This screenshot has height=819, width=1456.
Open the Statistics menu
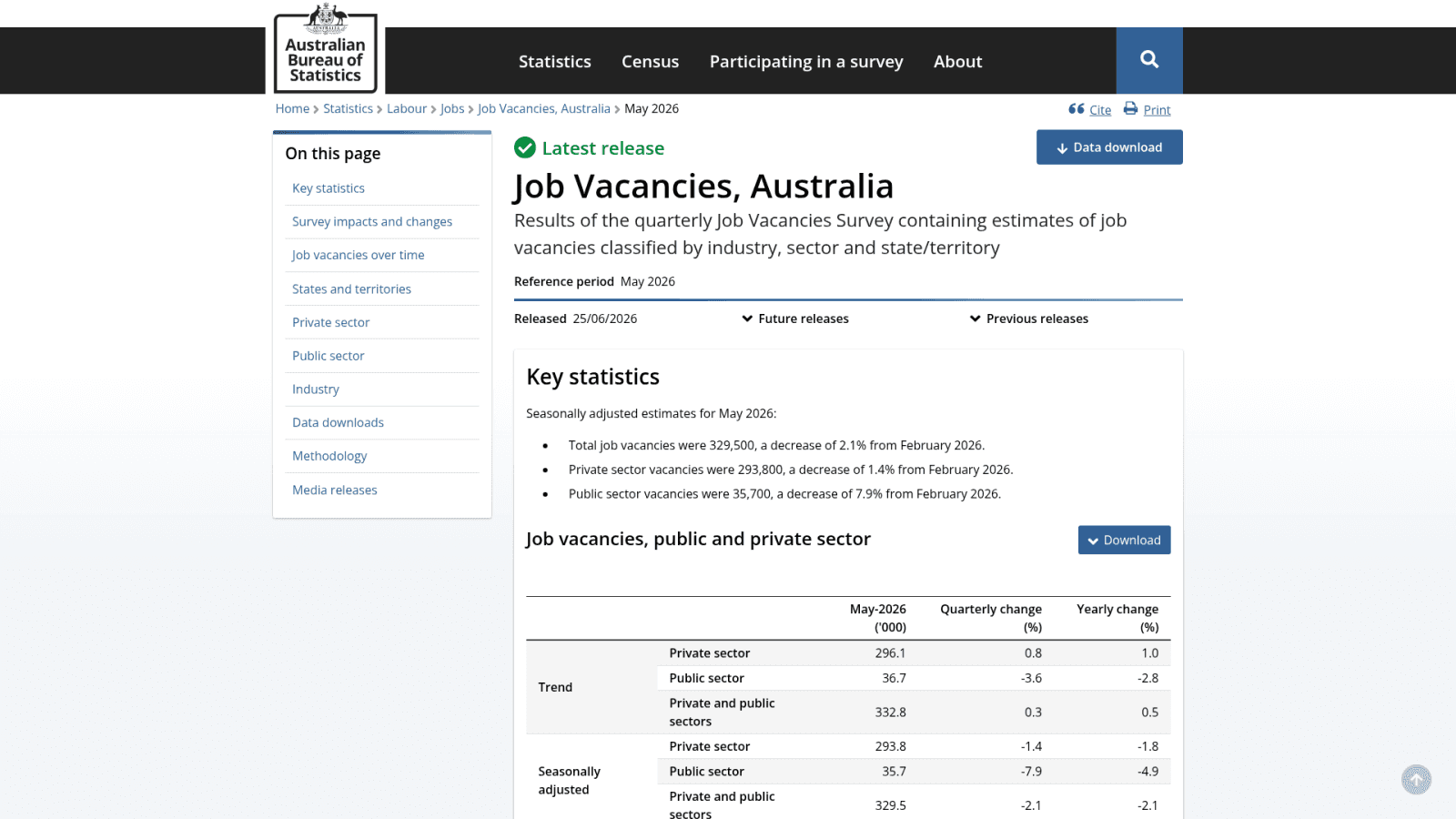555,61
